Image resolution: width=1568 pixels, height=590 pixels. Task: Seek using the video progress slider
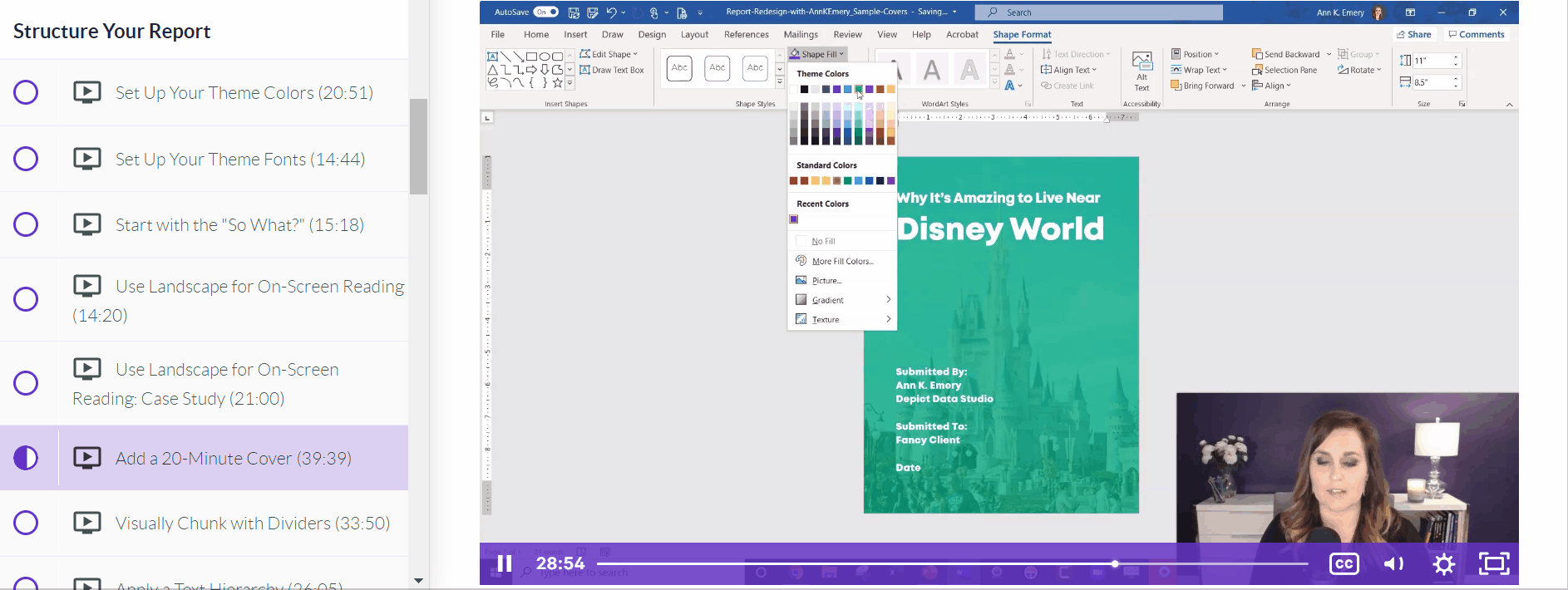pyautogui.click(x=952, y=563)
